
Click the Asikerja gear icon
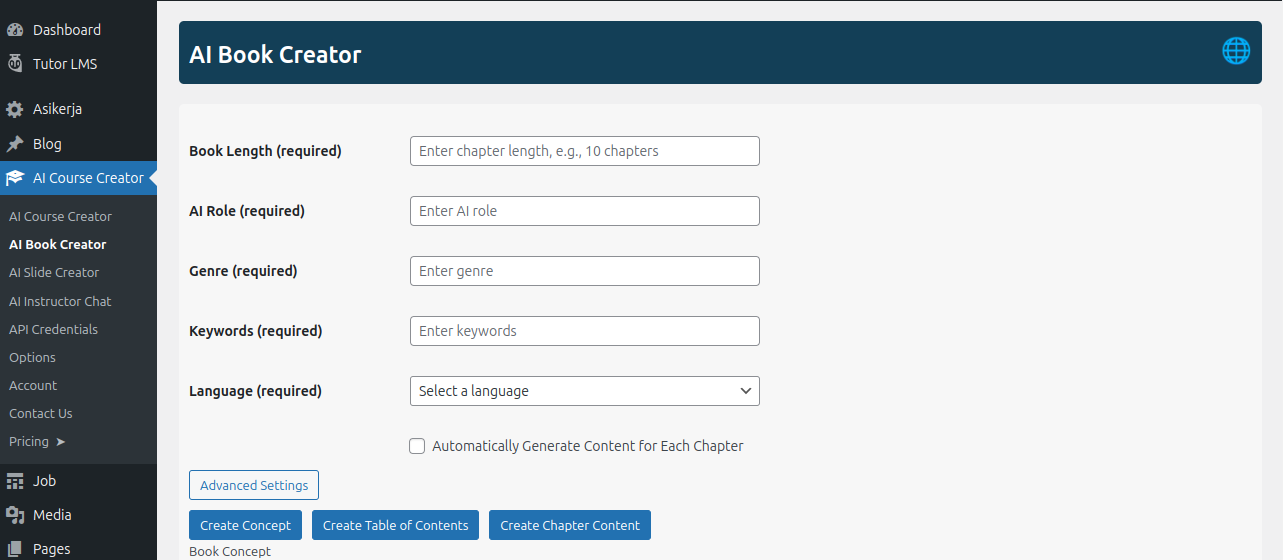(x=15, y=109)
